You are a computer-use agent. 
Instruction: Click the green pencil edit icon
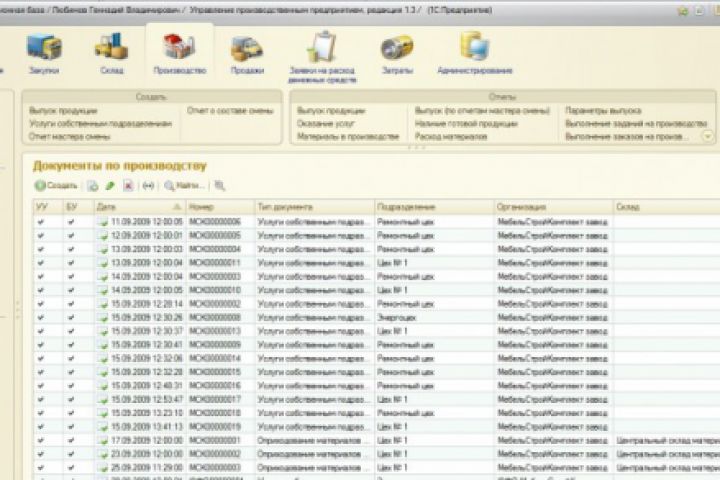click(x=110, y=186)
